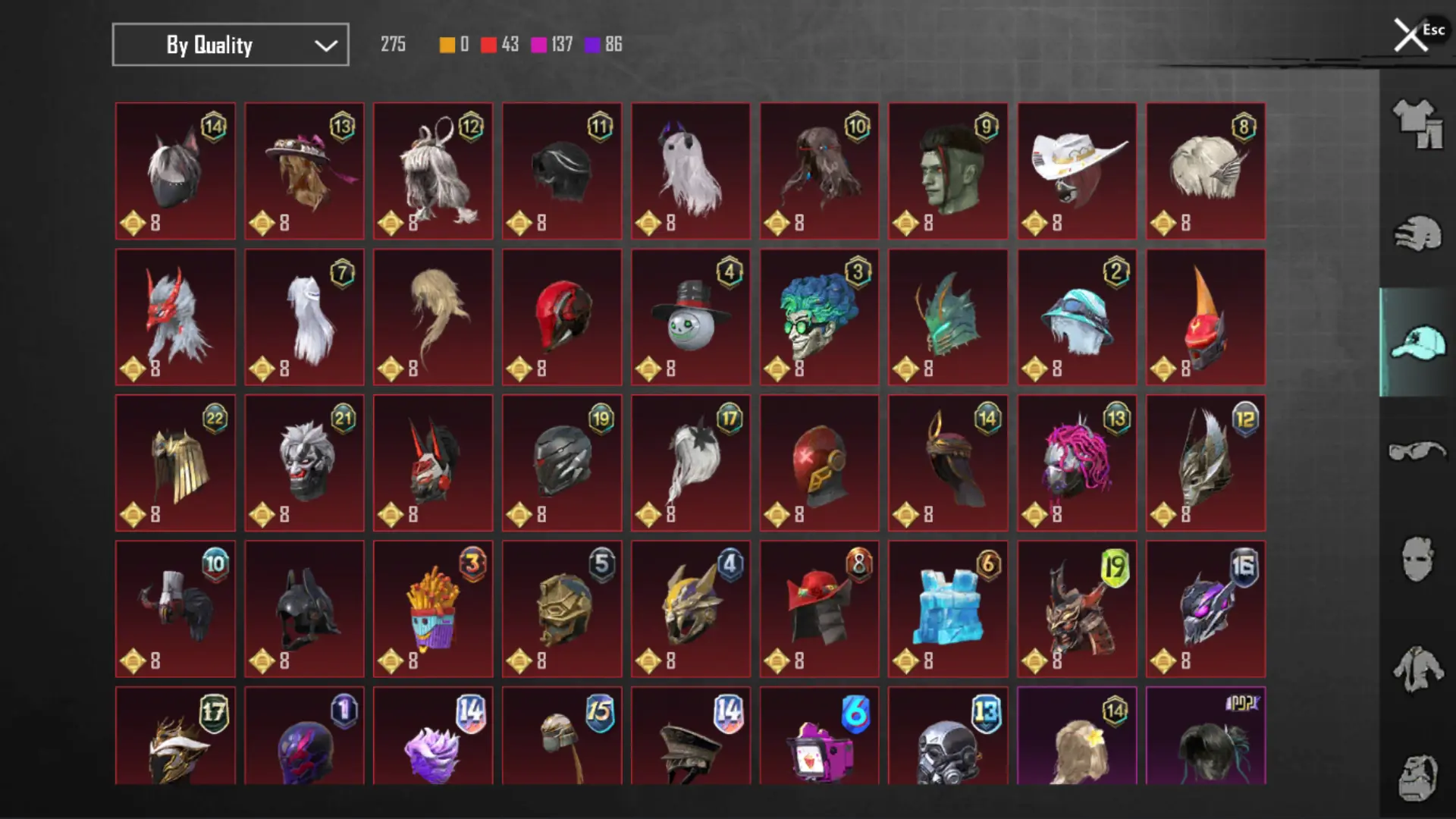Pick the golden pharaoh headdress item
Screen dimensions: 1456x819
pos(175,463)
